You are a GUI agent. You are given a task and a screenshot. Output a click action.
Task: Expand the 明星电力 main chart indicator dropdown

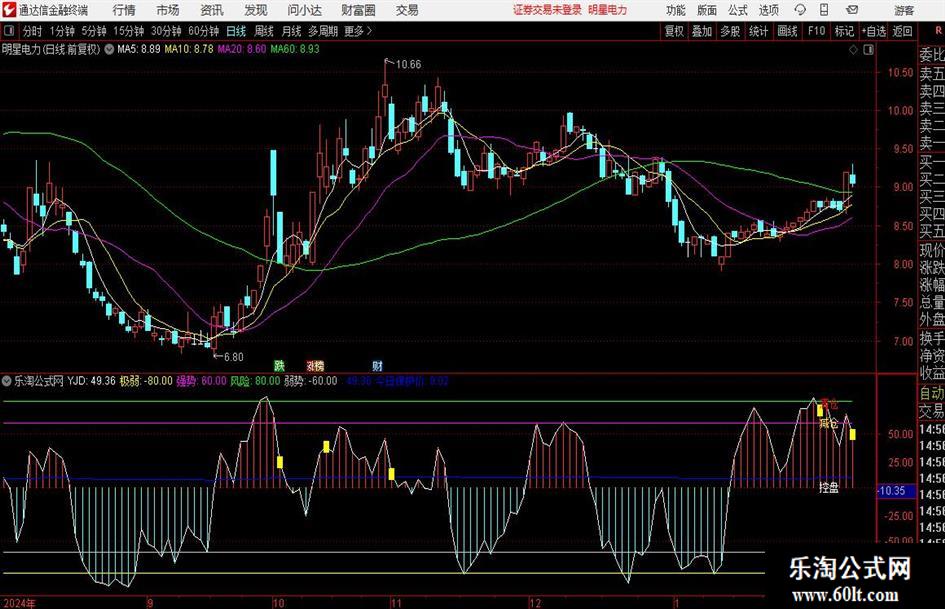(109, 49)
